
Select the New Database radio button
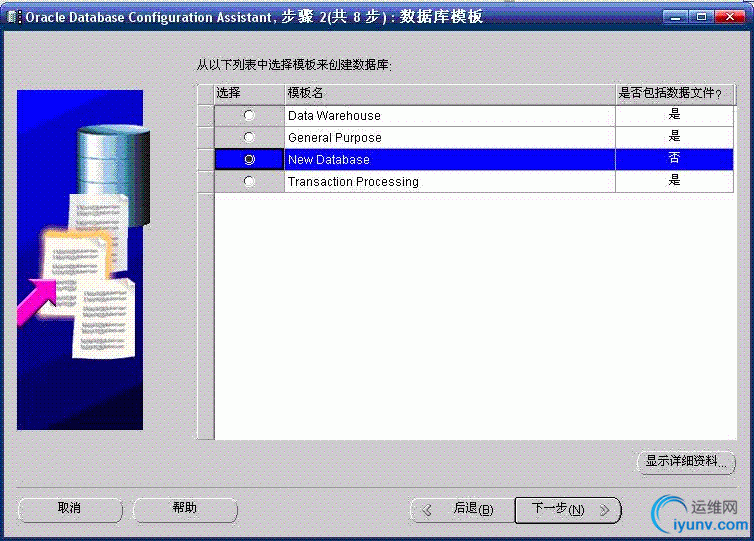click(x=249, y=159)
